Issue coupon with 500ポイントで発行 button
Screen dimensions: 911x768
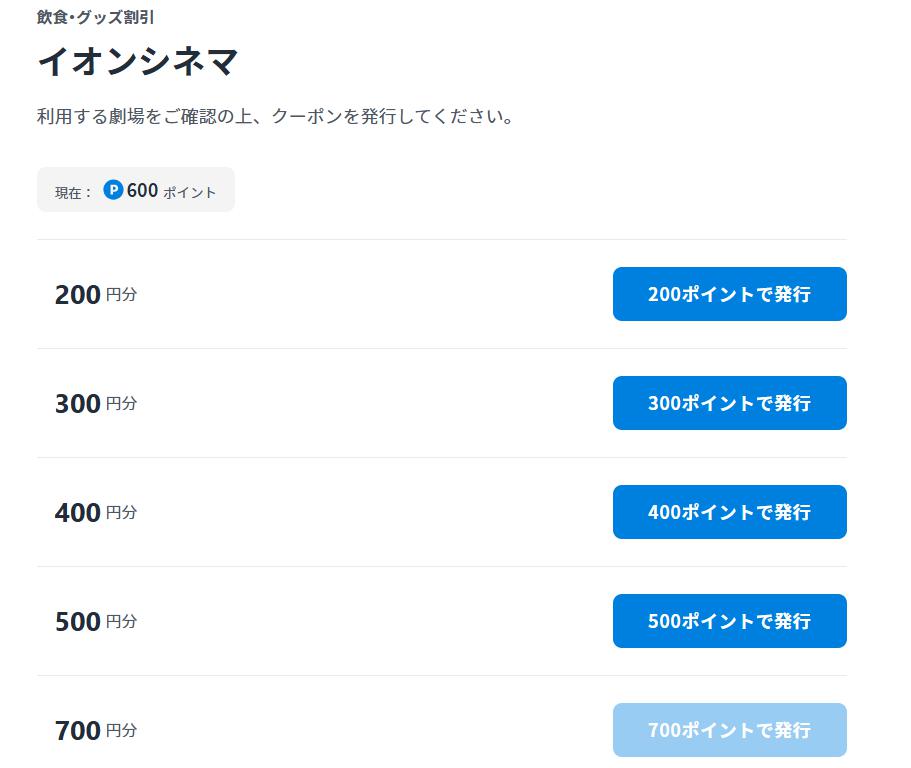pyautogui.click(x=729, y=621)
